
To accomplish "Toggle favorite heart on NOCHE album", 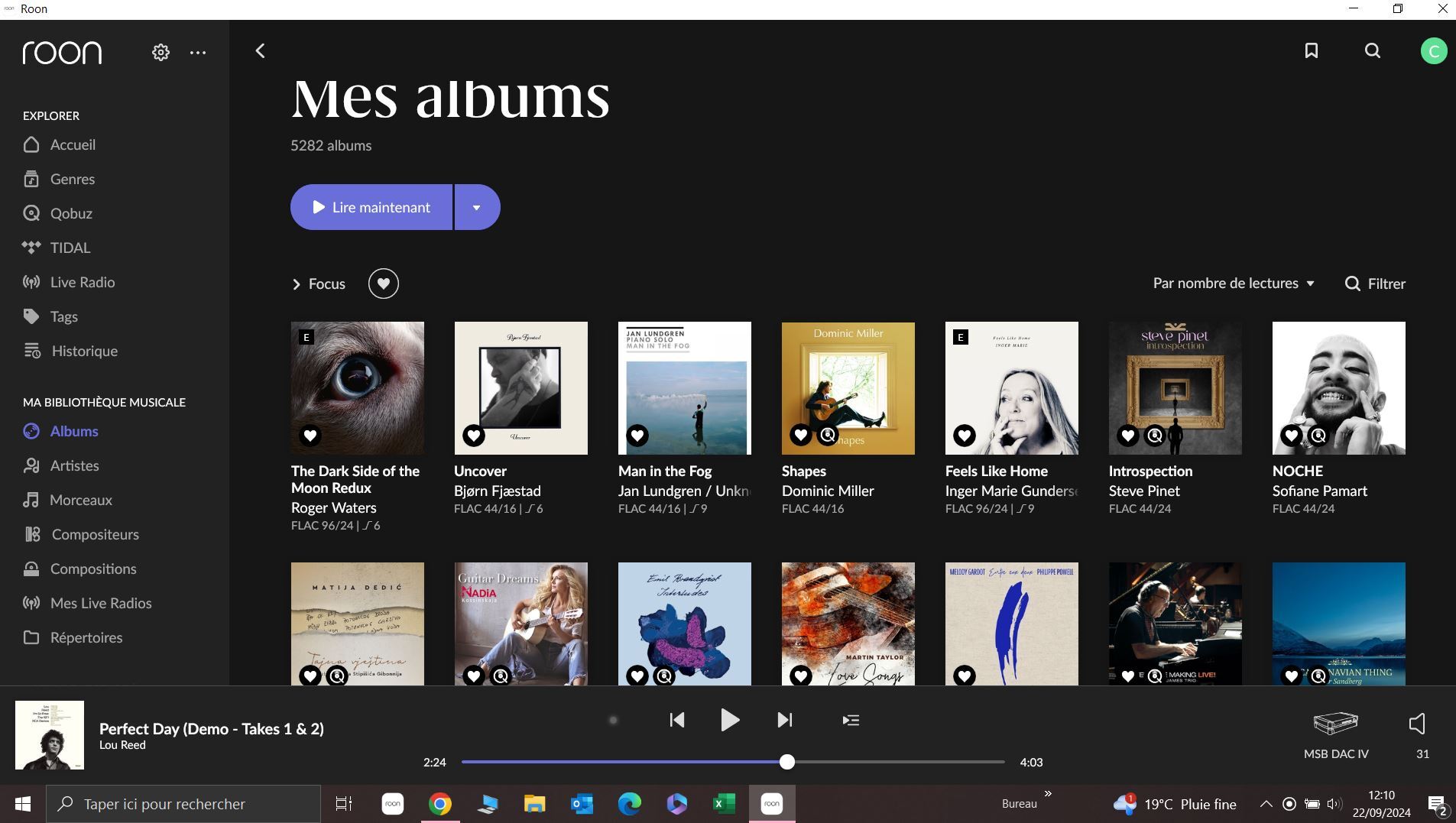I will 1291,436.
